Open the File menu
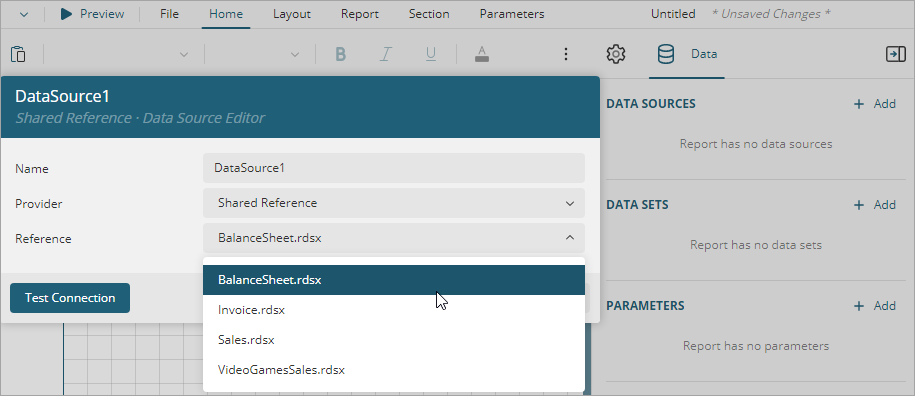The image size is (915, 396). [169, 14]
